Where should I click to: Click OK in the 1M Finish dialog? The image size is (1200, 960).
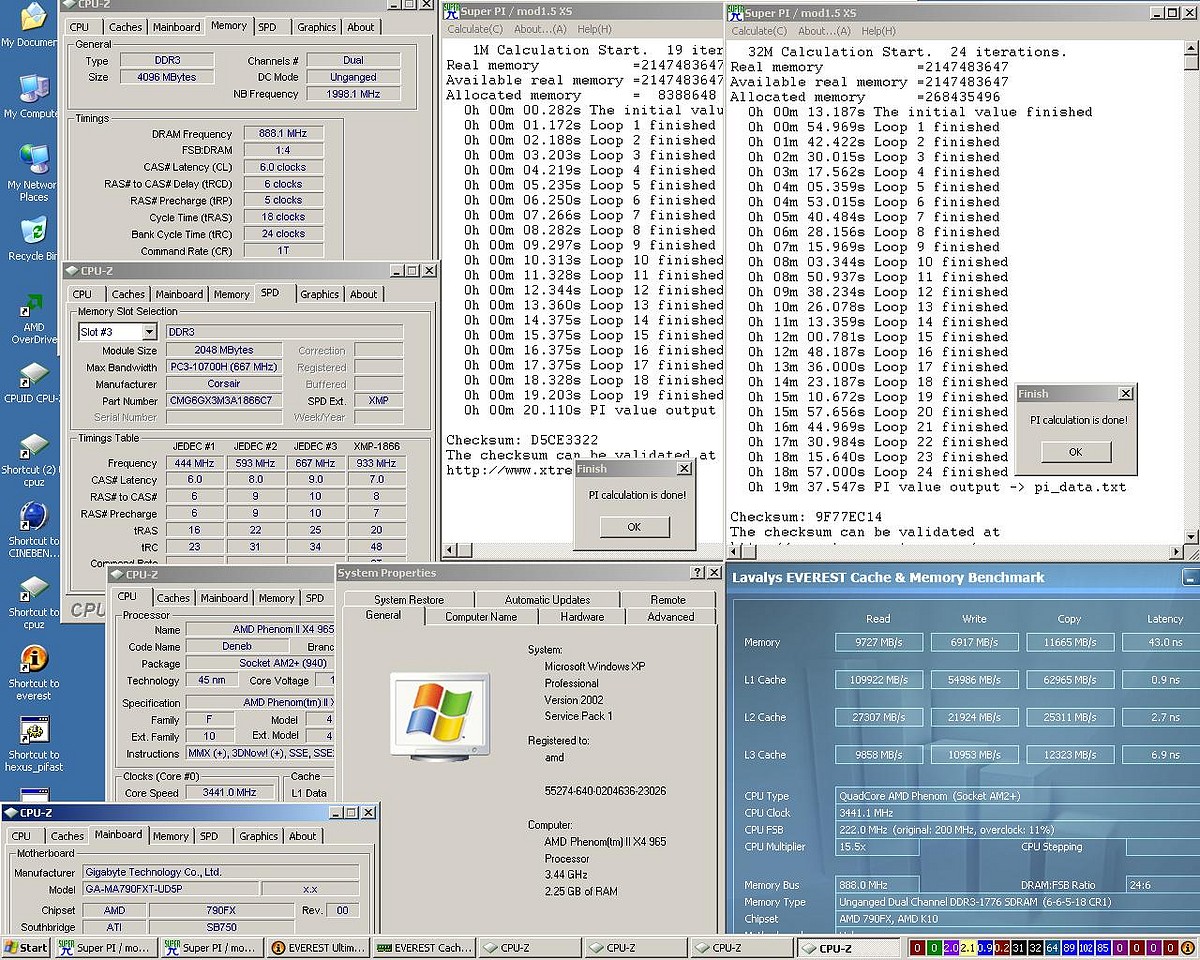[634, 527]
